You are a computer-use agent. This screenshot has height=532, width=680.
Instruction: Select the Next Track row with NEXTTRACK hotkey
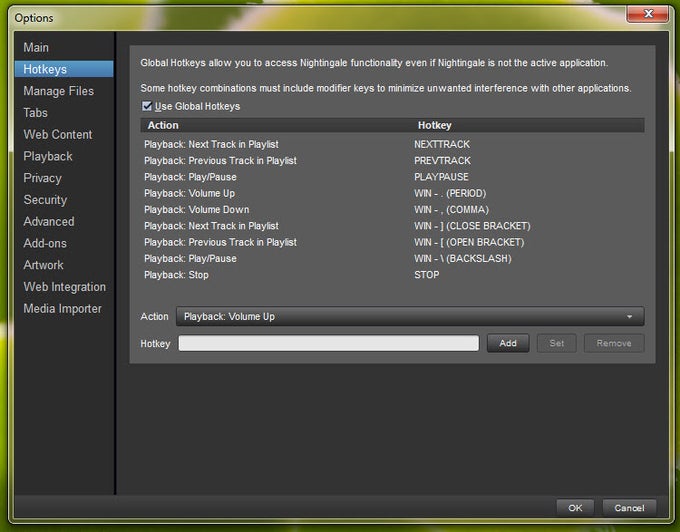click(x=392, y=144)
